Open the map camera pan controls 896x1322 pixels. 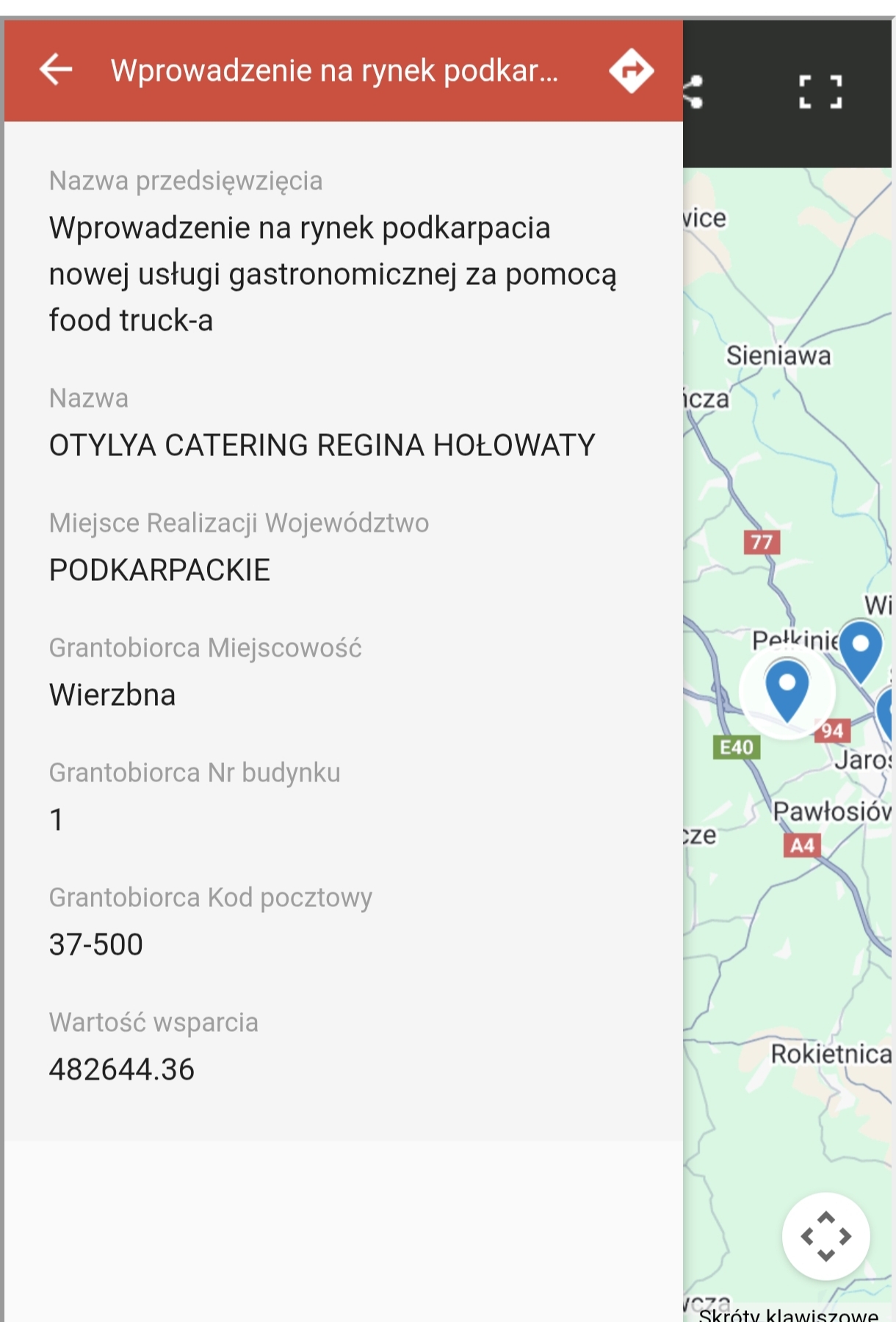pos(825,1236)
